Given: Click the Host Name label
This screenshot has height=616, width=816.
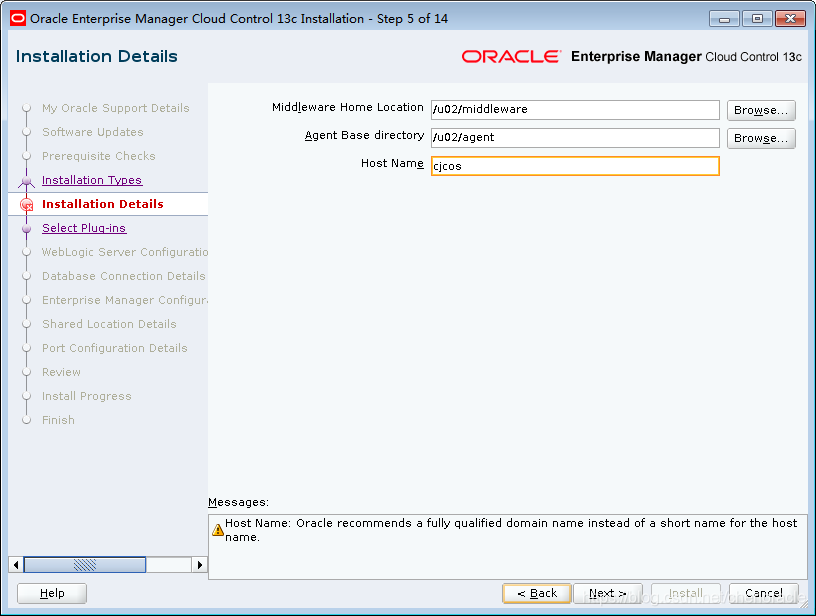Looking at the screenshot, I should [392, 164].
